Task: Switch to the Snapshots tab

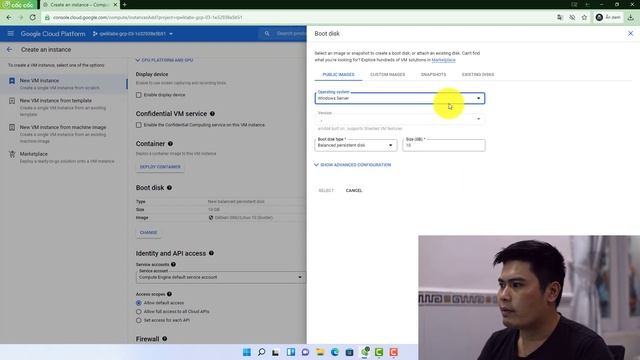Action: 433,75
